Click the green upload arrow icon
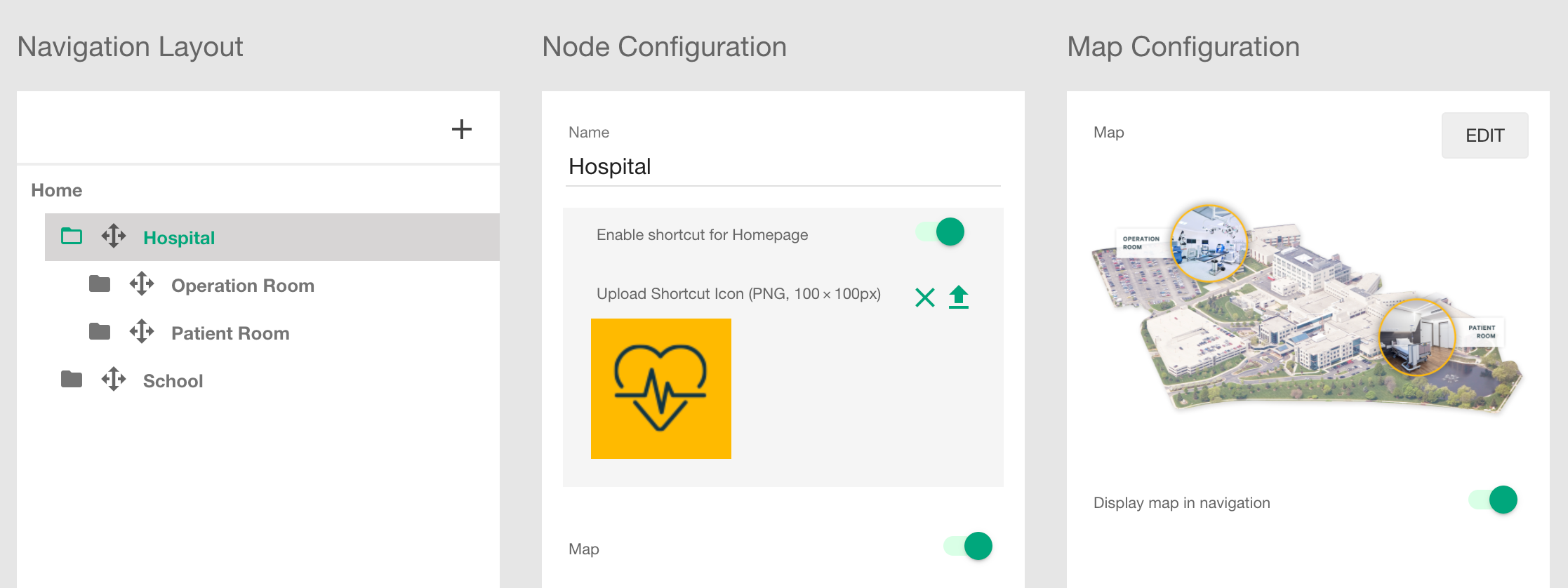The width and height of the screenshot is (1568, 588). click(959, 297)
